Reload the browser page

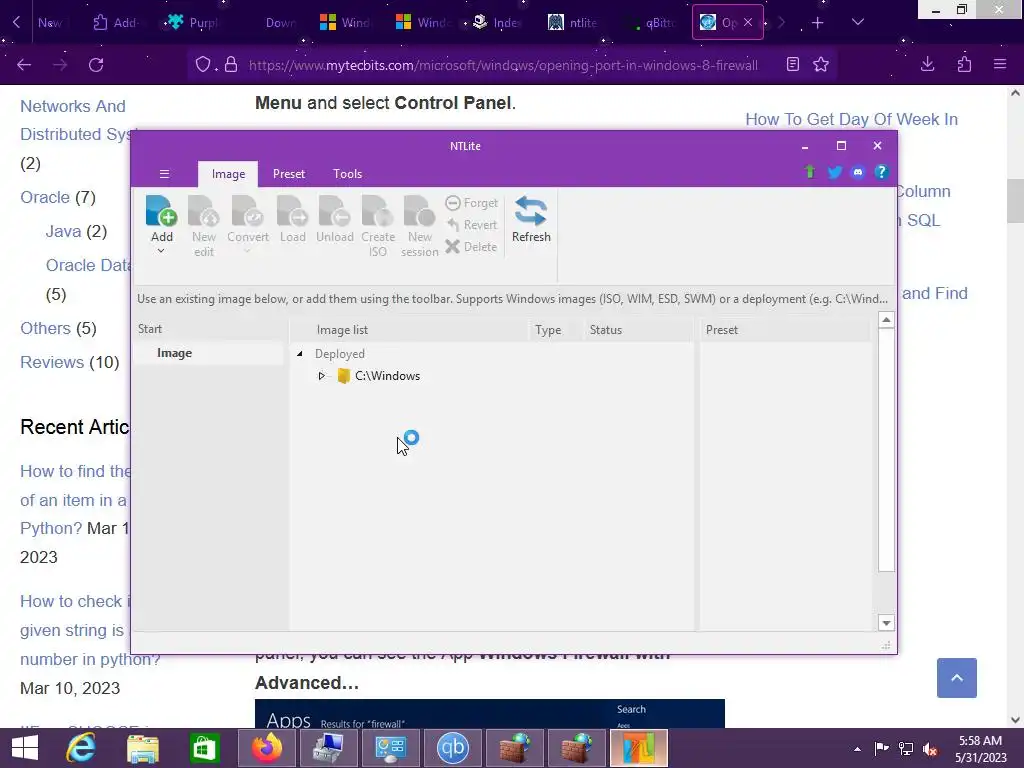pyautogui.click(x=96, y=65)
